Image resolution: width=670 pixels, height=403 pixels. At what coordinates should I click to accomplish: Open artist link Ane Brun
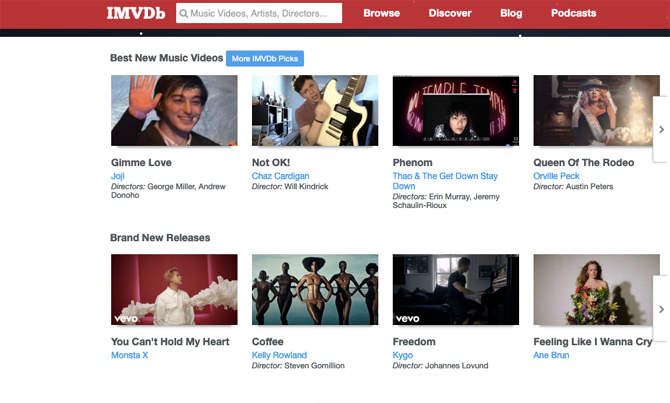(x=551, y=355)
